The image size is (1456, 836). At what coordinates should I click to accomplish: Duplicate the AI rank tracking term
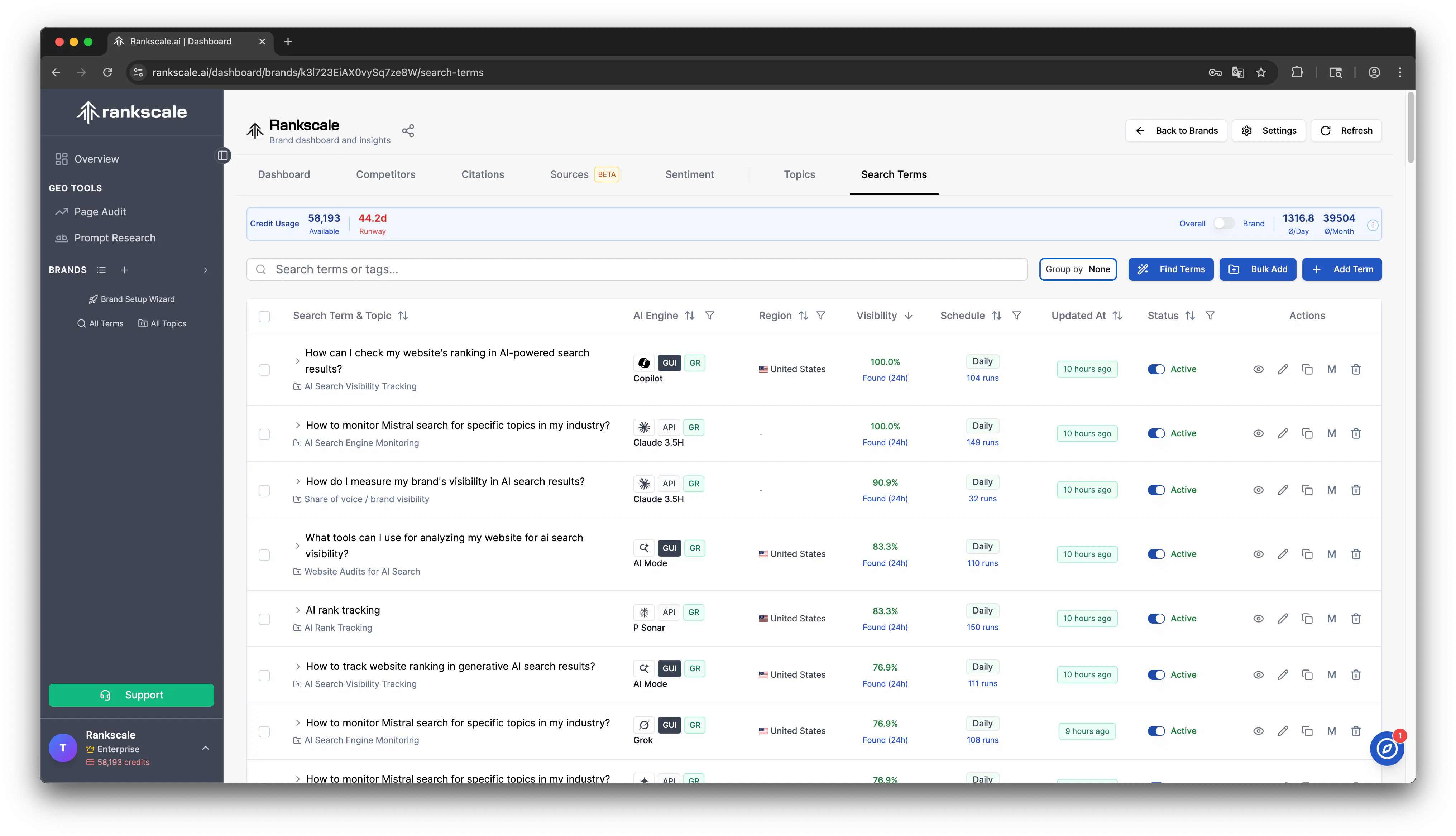tap(1307, 618)
